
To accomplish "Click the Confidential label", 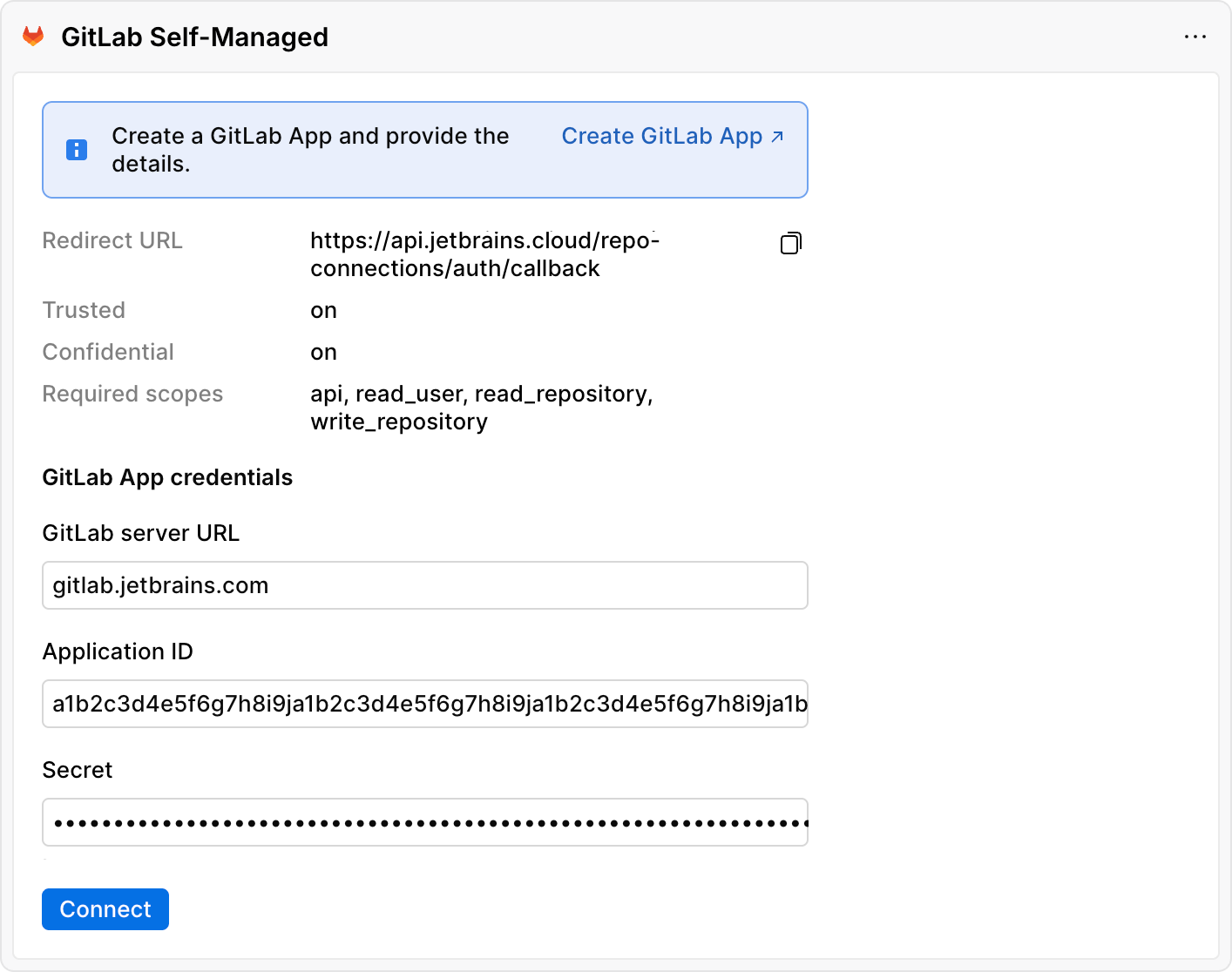I will 108,352.
